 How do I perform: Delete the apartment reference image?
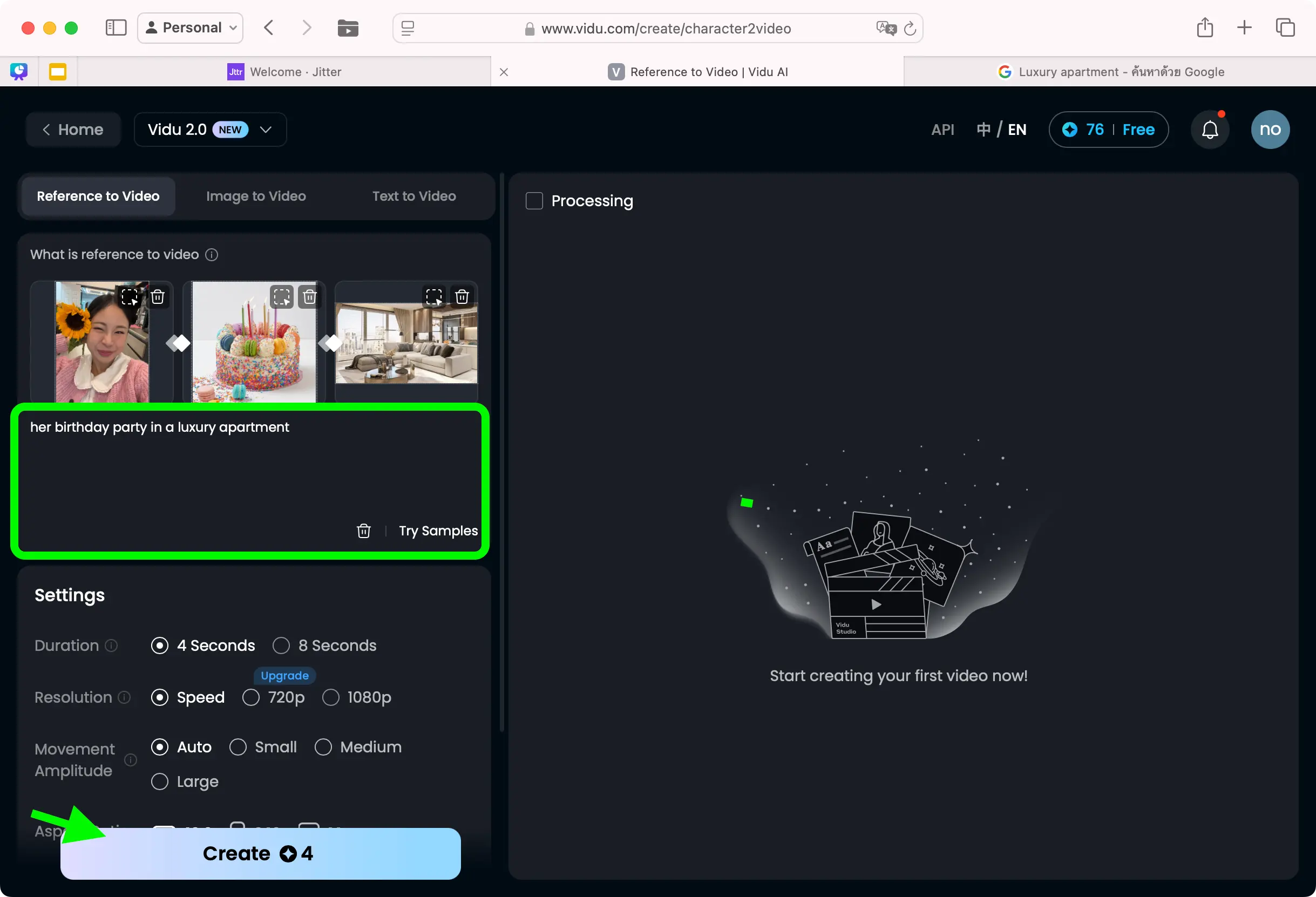click(x=462, y=297)
